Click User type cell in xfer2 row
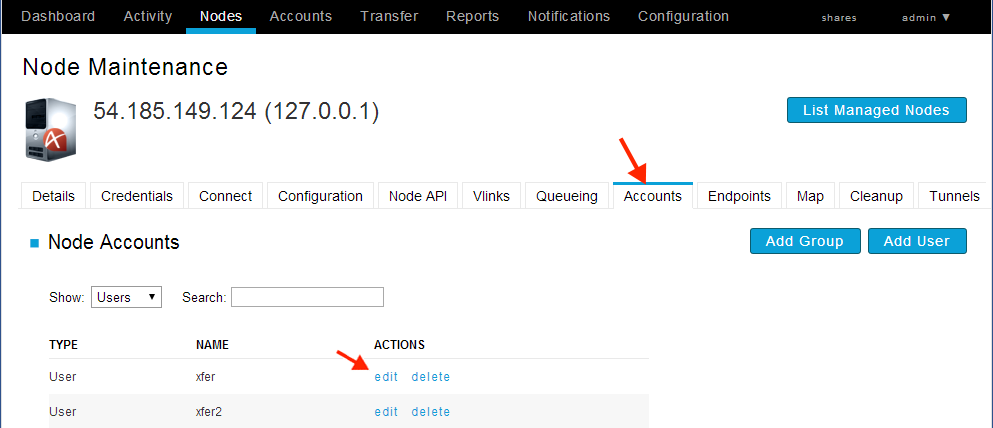Image resolution: width=993 pixels, height=428 pixels. click(63, 412)
